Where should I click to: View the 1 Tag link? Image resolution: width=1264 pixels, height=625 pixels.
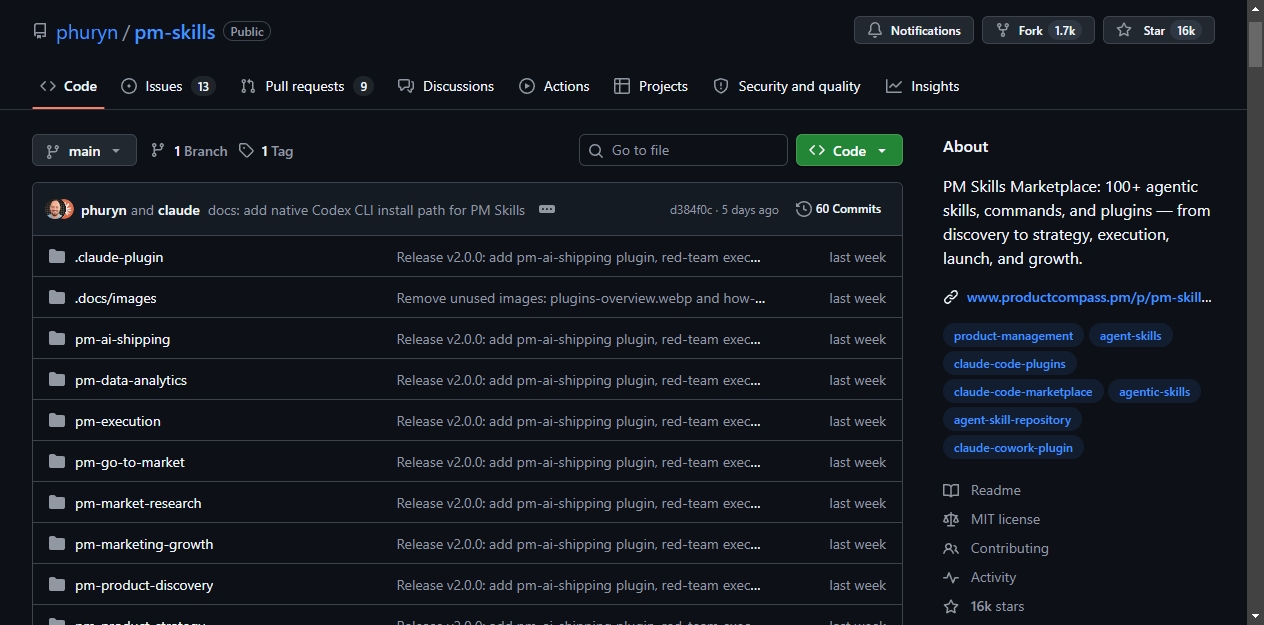pyautogui.click(x=266, y=151)
